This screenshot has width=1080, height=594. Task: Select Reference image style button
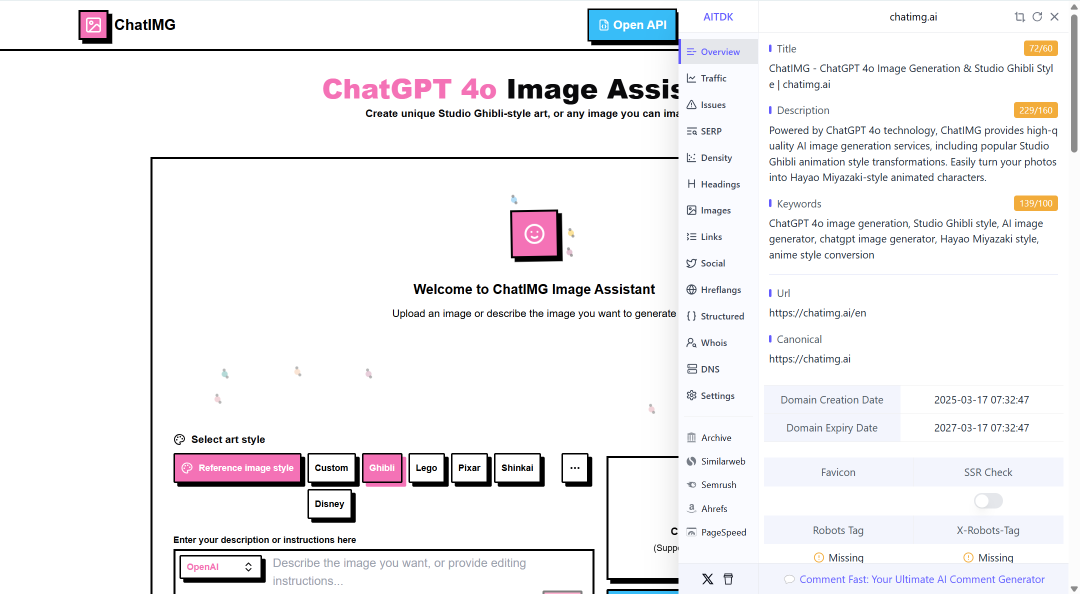pos(238,468)
